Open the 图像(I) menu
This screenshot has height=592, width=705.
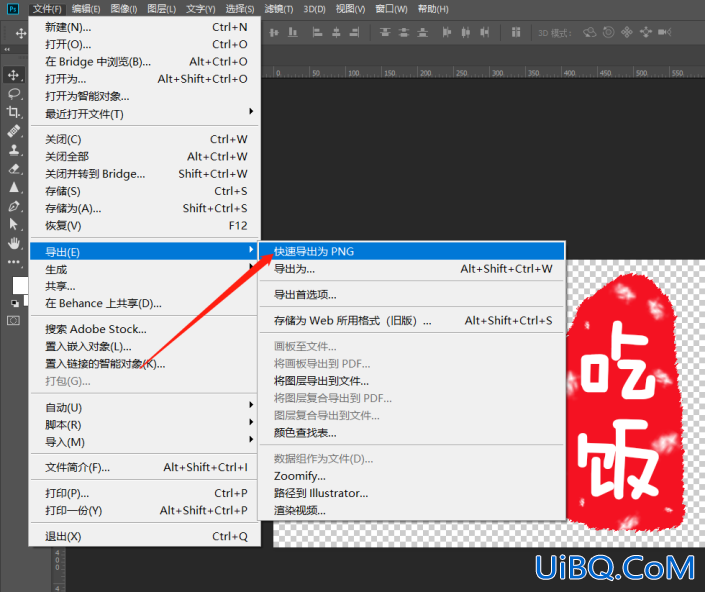pyautogui.click(x=124, y=9)
